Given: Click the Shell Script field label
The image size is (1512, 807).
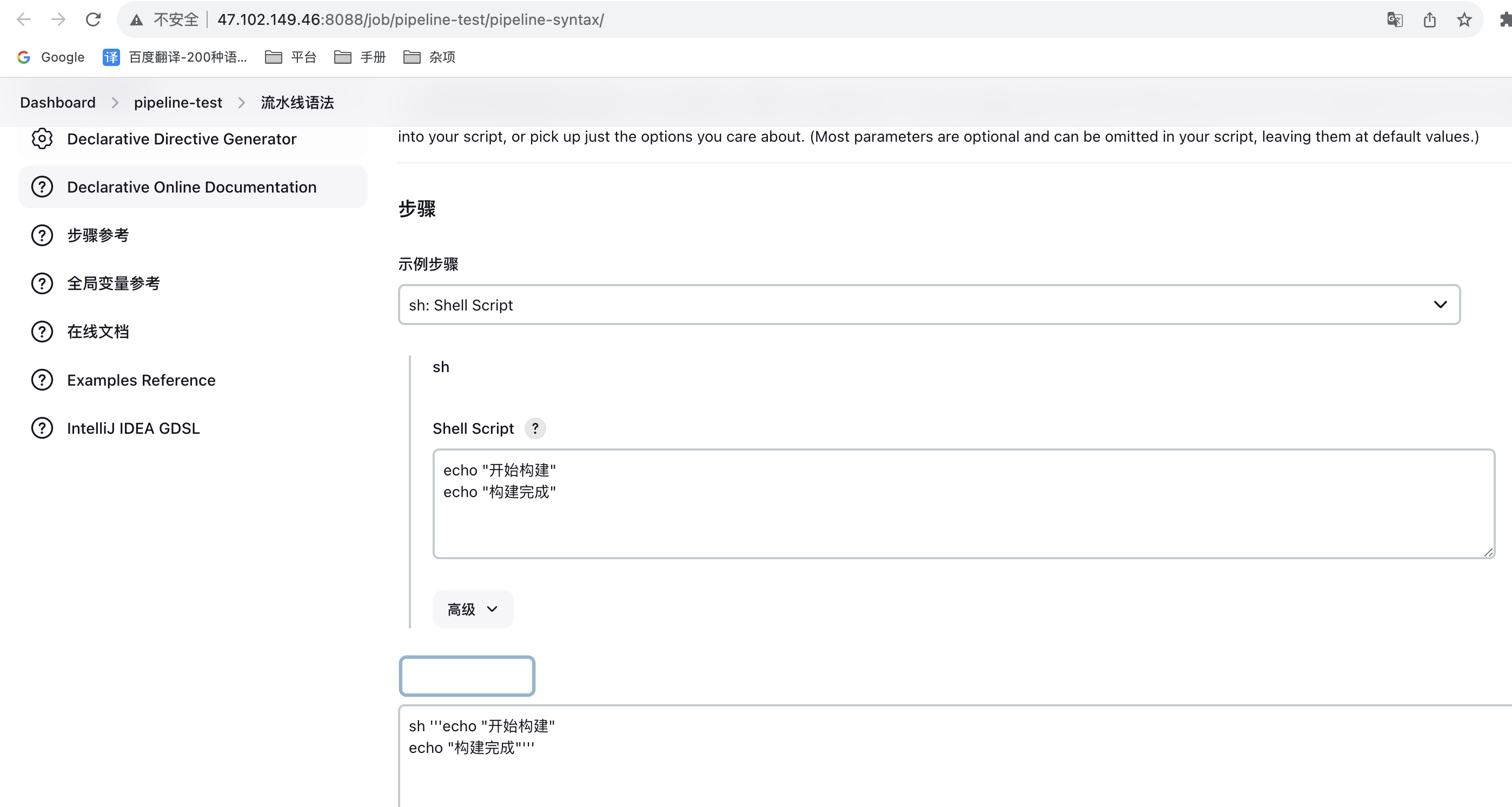Looking at the screenshot, I should coord(473,428).
